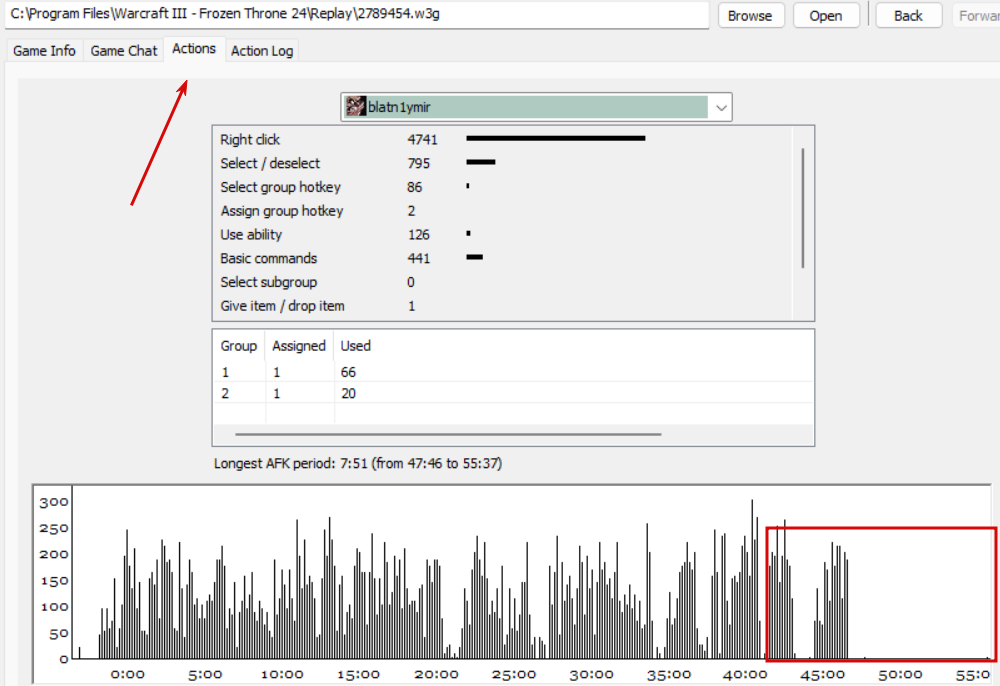Click the Longest AFK period text

(358, 463)
